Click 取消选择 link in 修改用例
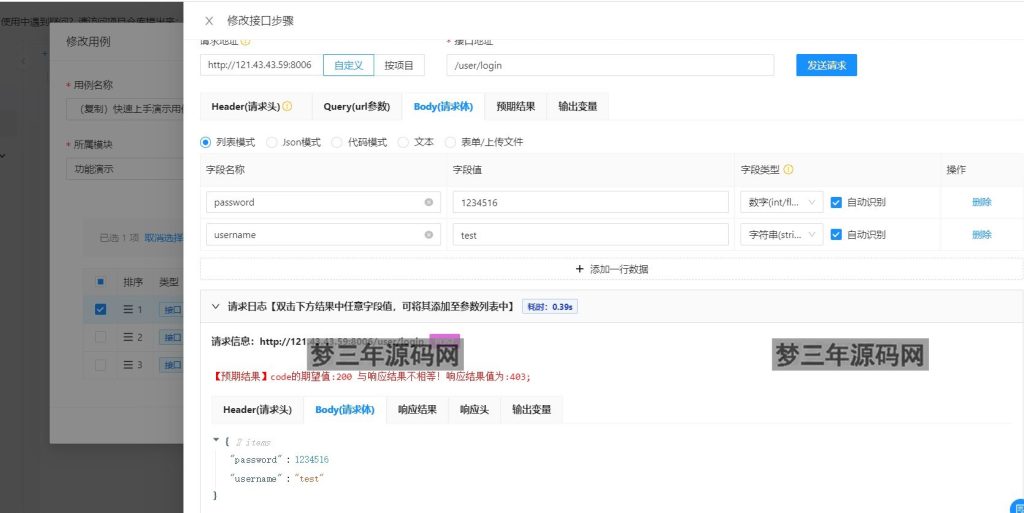Image resolution: width=1024 pixels, height=513 pixels. click(163, 238)
